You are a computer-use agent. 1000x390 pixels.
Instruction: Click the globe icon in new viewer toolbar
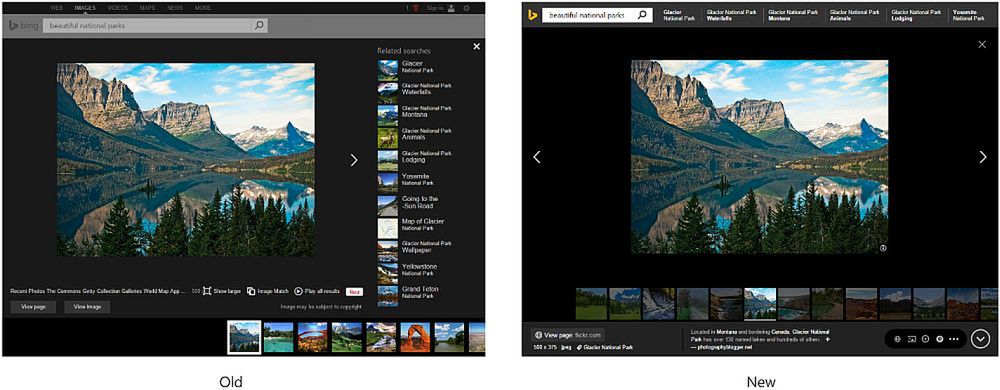[x=897, y=339]
